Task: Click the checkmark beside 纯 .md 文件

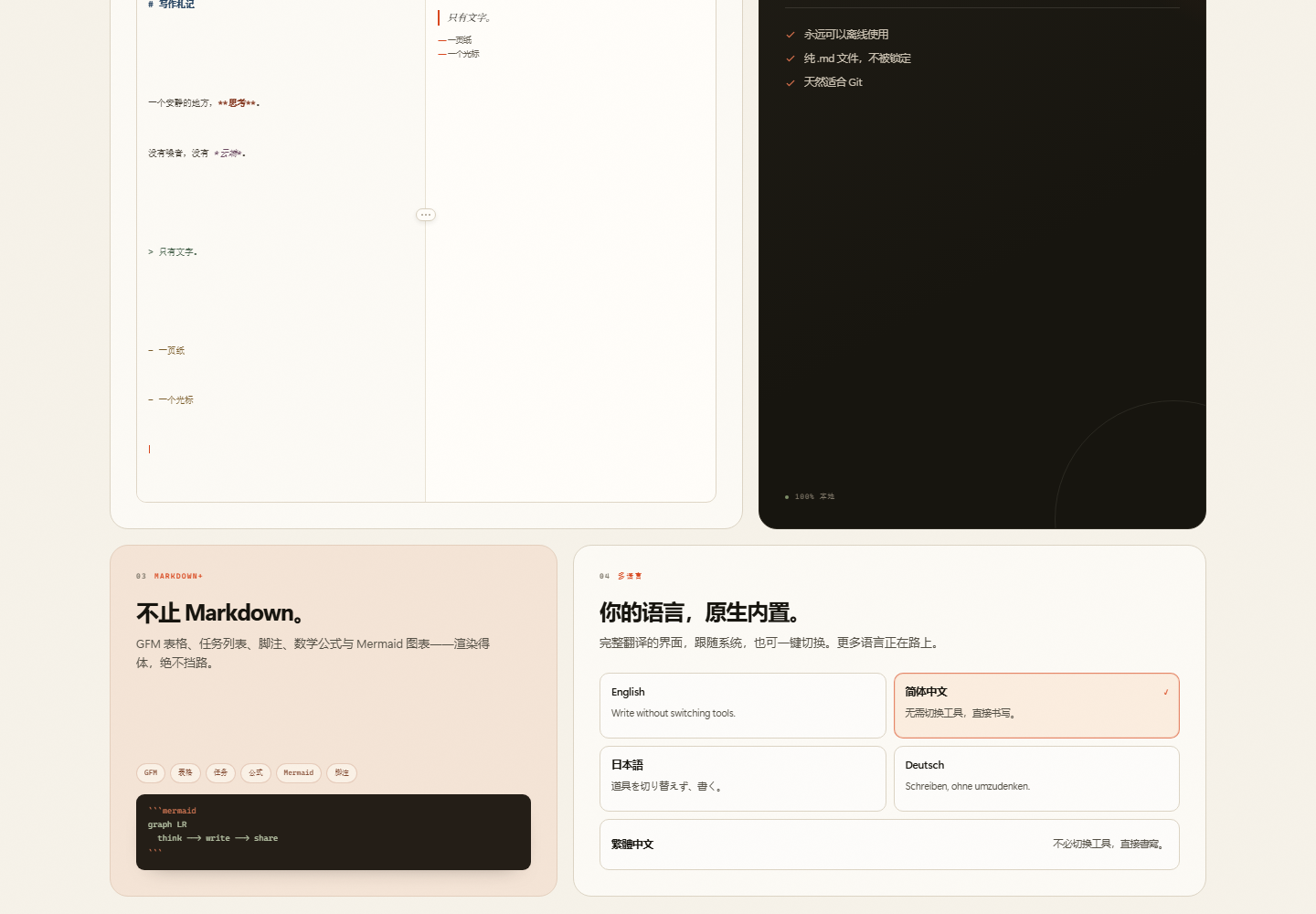Action: coord(791,58)
